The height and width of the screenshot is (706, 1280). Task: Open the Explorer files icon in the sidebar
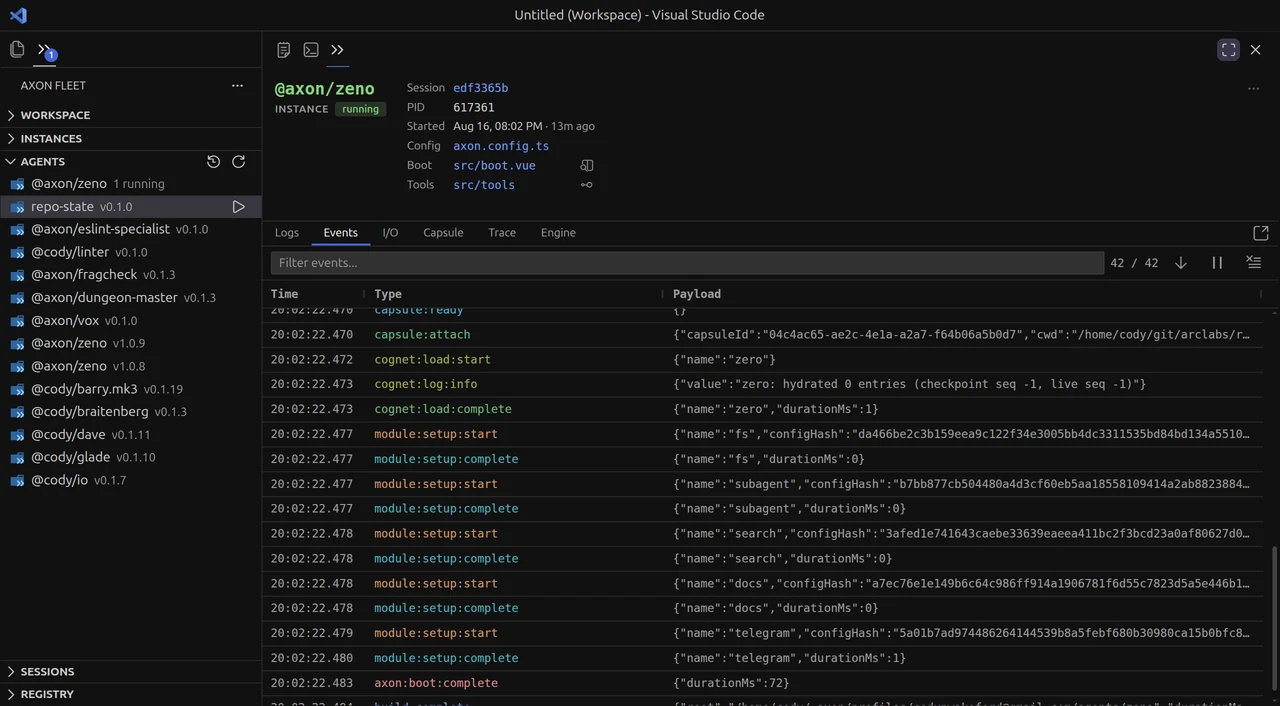17,49
